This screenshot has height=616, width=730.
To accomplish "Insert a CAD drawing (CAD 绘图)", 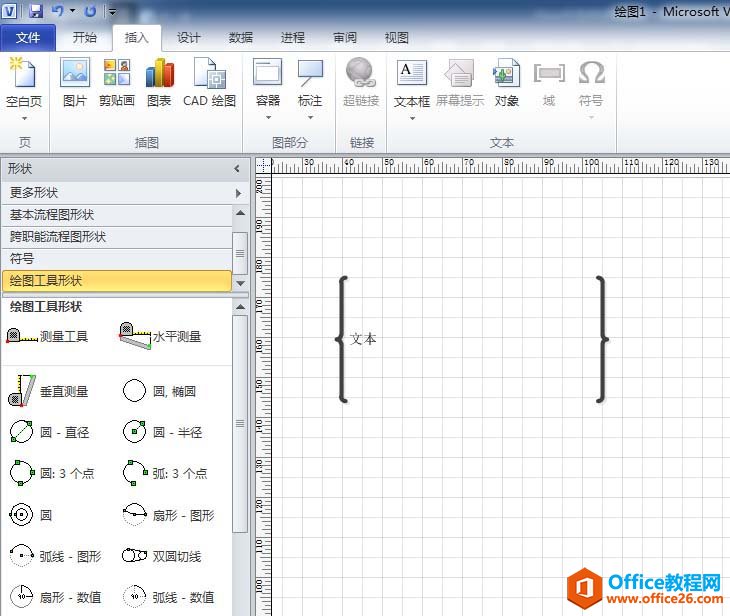I will (x=210, y=81).
